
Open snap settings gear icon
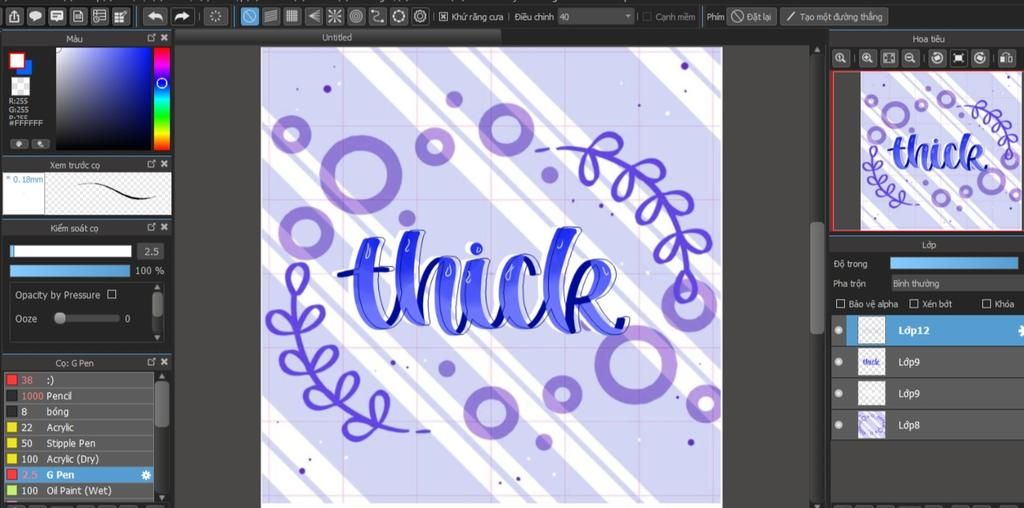coord(421,16)
